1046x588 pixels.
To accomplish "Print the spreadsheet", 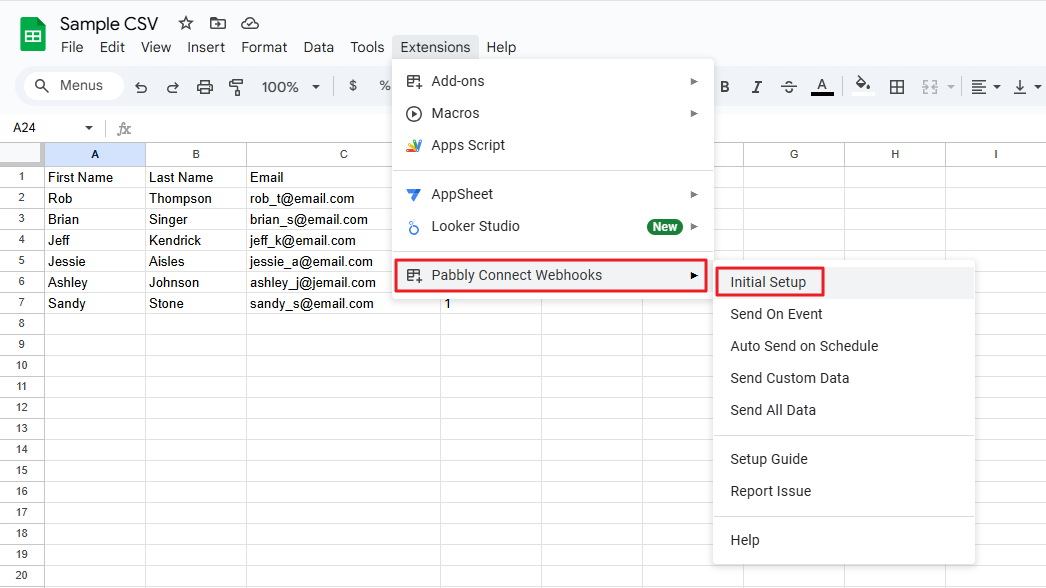I will point(205,87).
